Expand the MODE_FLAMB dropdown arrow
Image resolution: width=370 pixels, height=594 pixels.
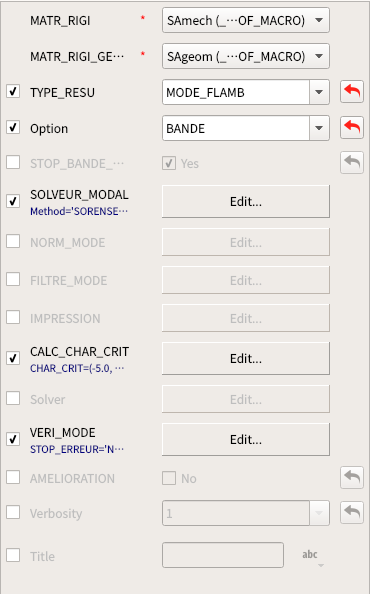319,92
